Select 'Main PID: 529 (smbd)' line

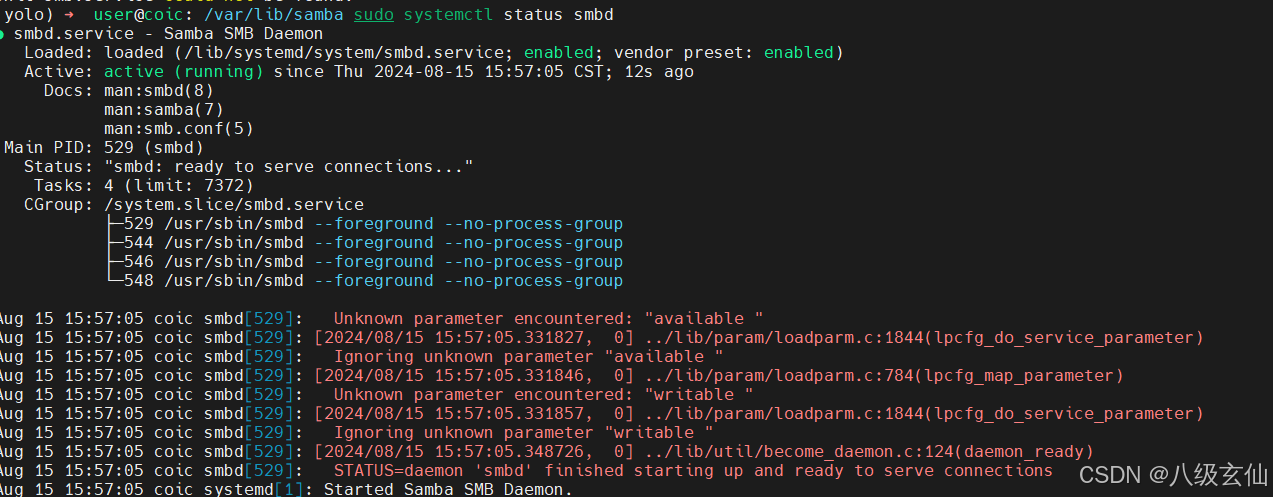[104, 148]
